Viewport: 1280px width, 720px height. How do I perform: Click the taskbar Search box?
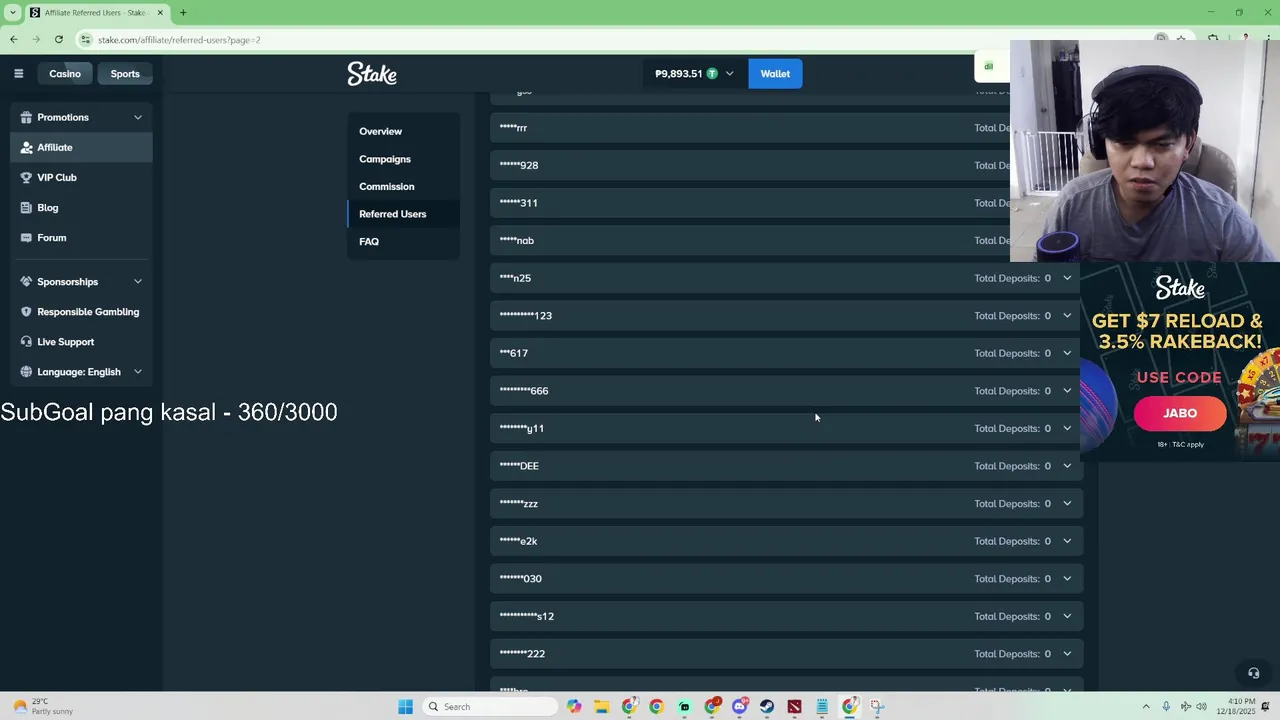489,706
